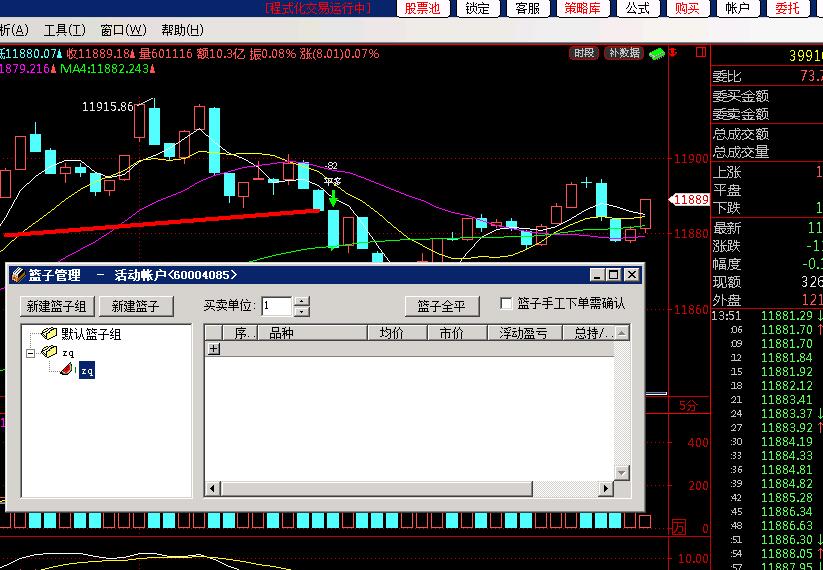Switch to the 股票池 tab
This screenshot has height=570, width=823.
tap(423, 8)
